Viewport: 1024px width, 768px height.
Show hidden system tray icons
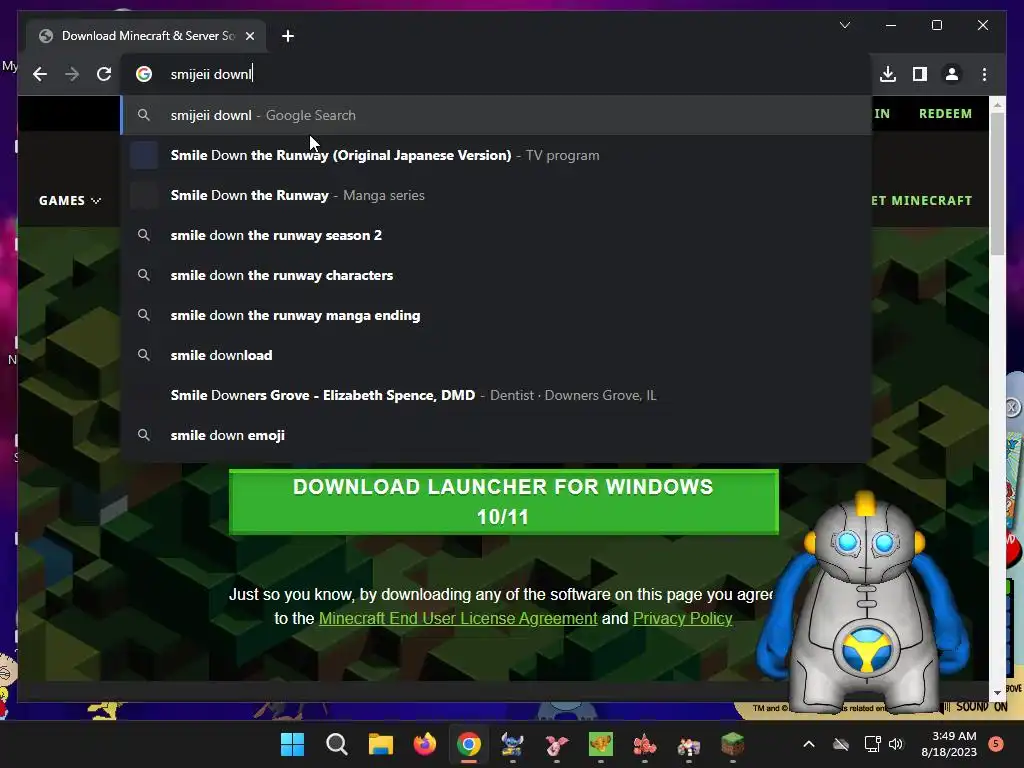coord(808,744)
